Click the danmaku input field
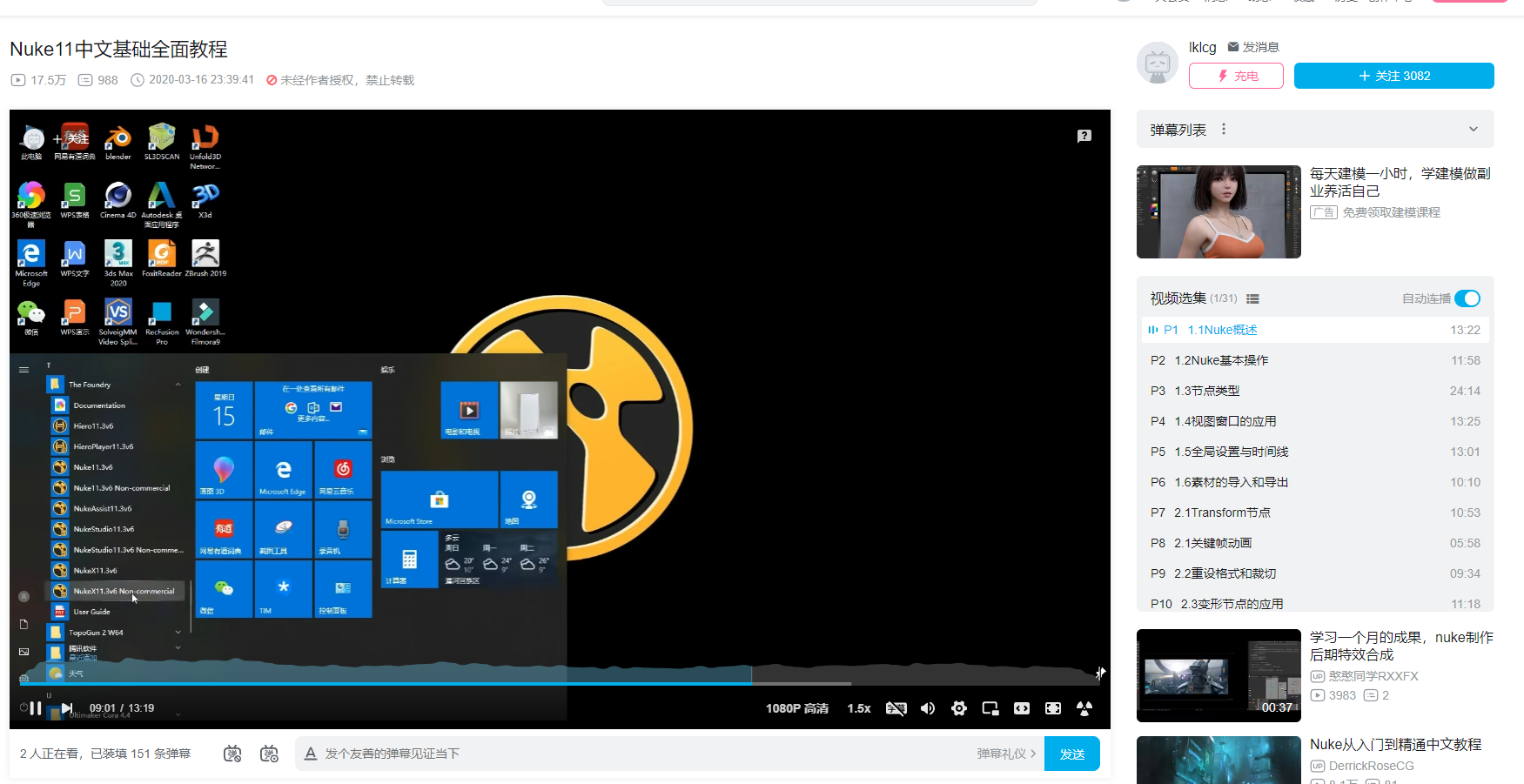This screenshot has height=784, width=1524. tap(644, 754)
